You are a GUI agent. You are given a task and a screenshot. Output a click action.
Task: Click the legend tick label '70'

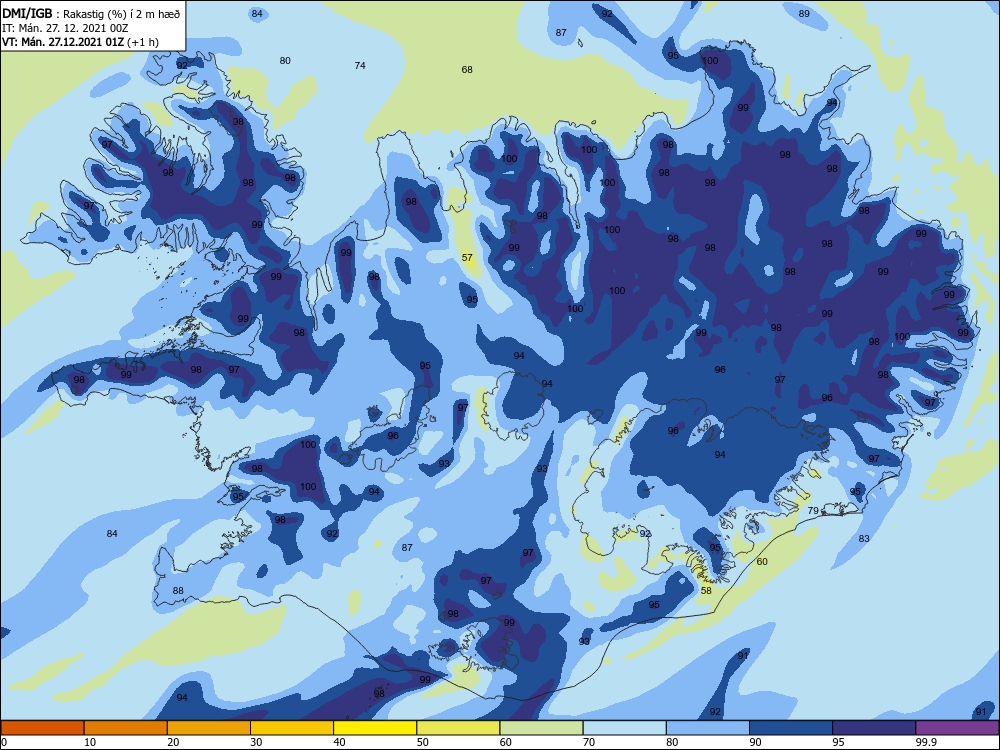tap(589, 742)
